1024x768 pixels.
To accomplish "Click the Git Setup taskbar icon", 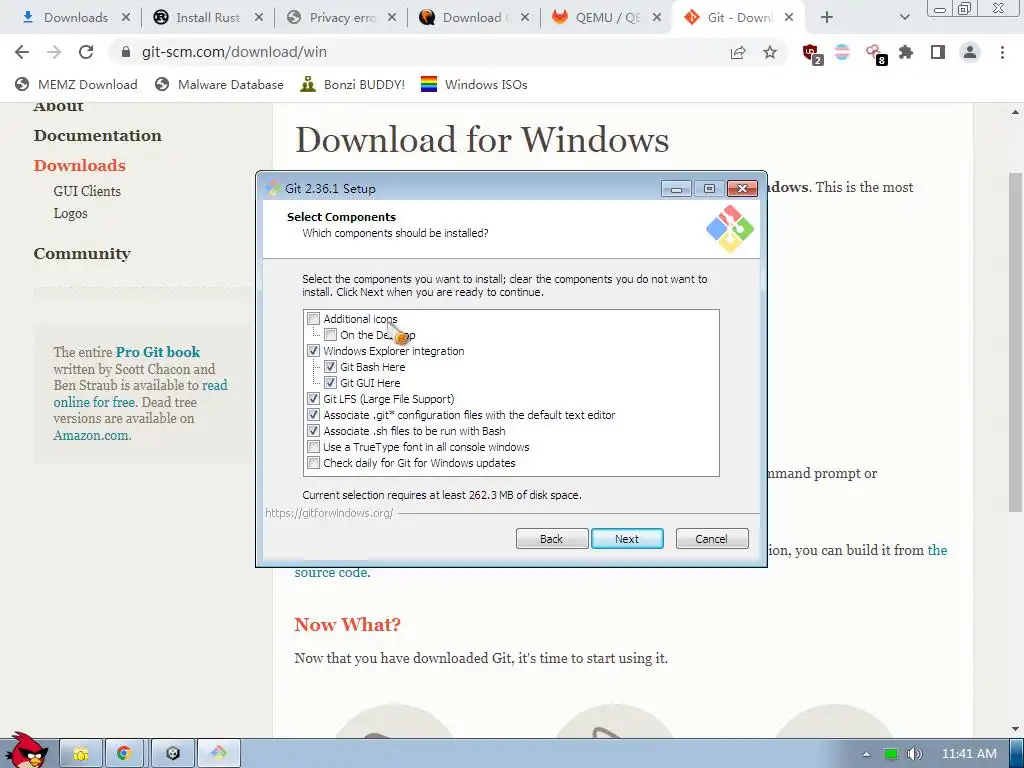I will [219, 753].
